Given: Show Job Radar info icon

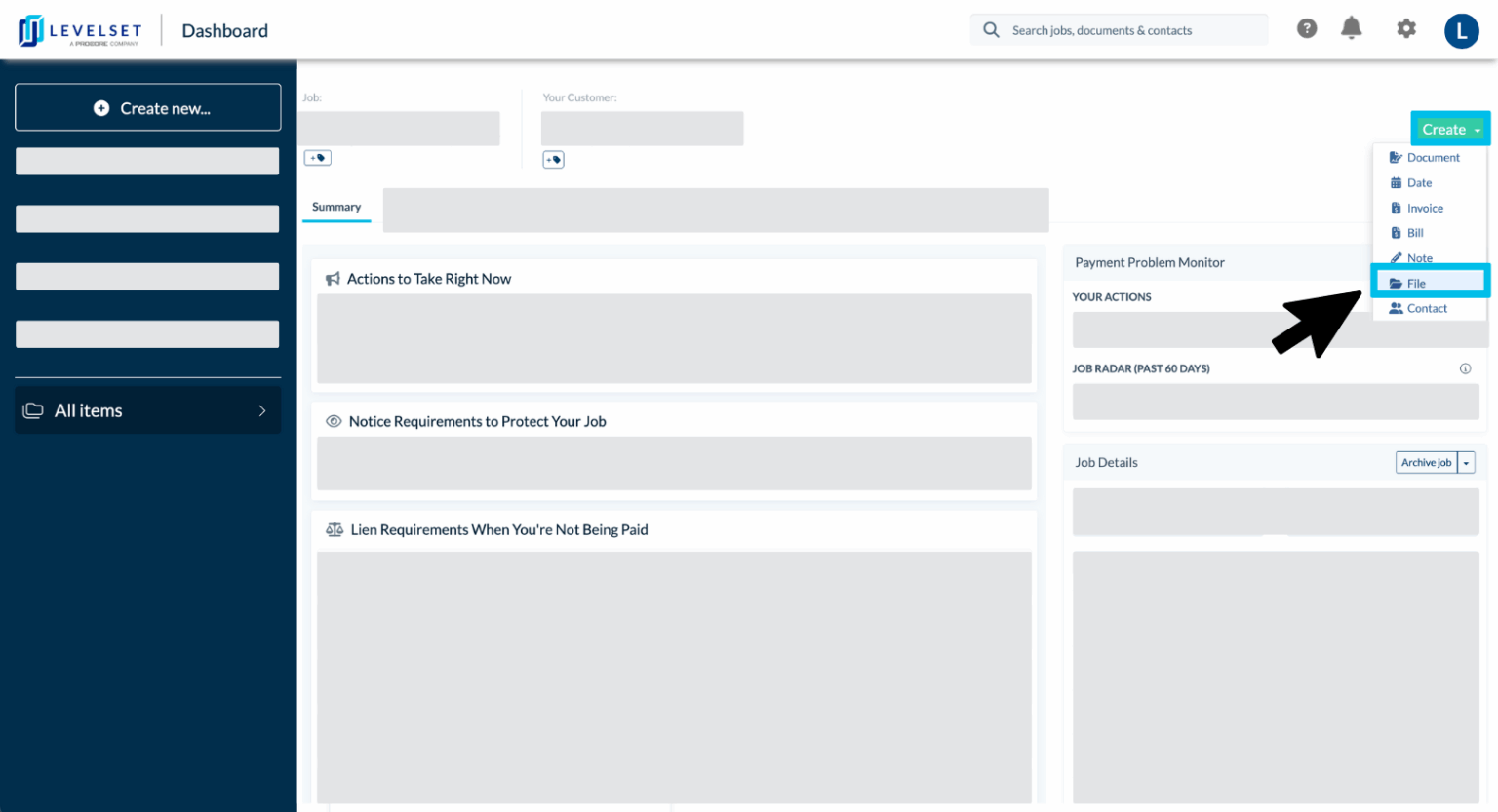Looking at the screenshot, I should click(x=1465, y=368).
